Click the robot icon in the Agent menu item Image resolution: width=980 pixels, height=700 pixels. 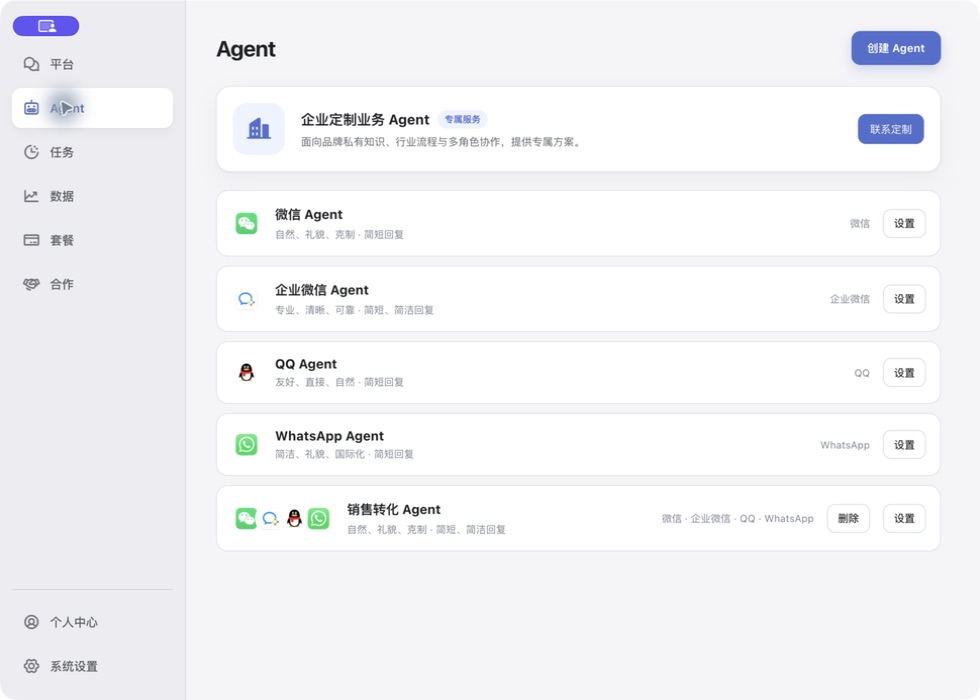(31, 108)
